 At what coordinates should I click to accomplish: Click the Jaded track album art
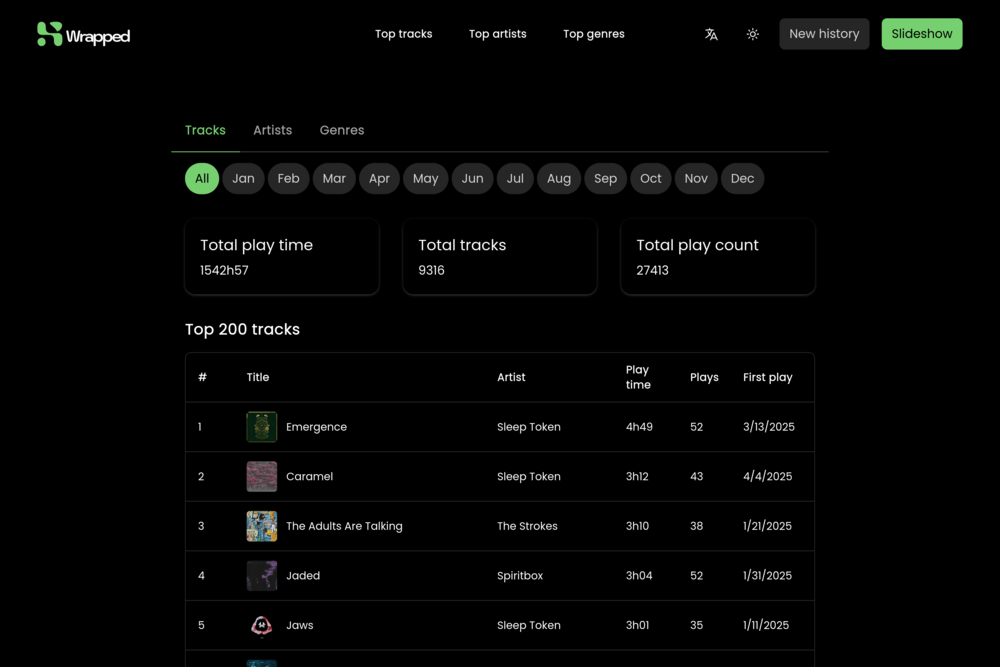pos(262,576)
